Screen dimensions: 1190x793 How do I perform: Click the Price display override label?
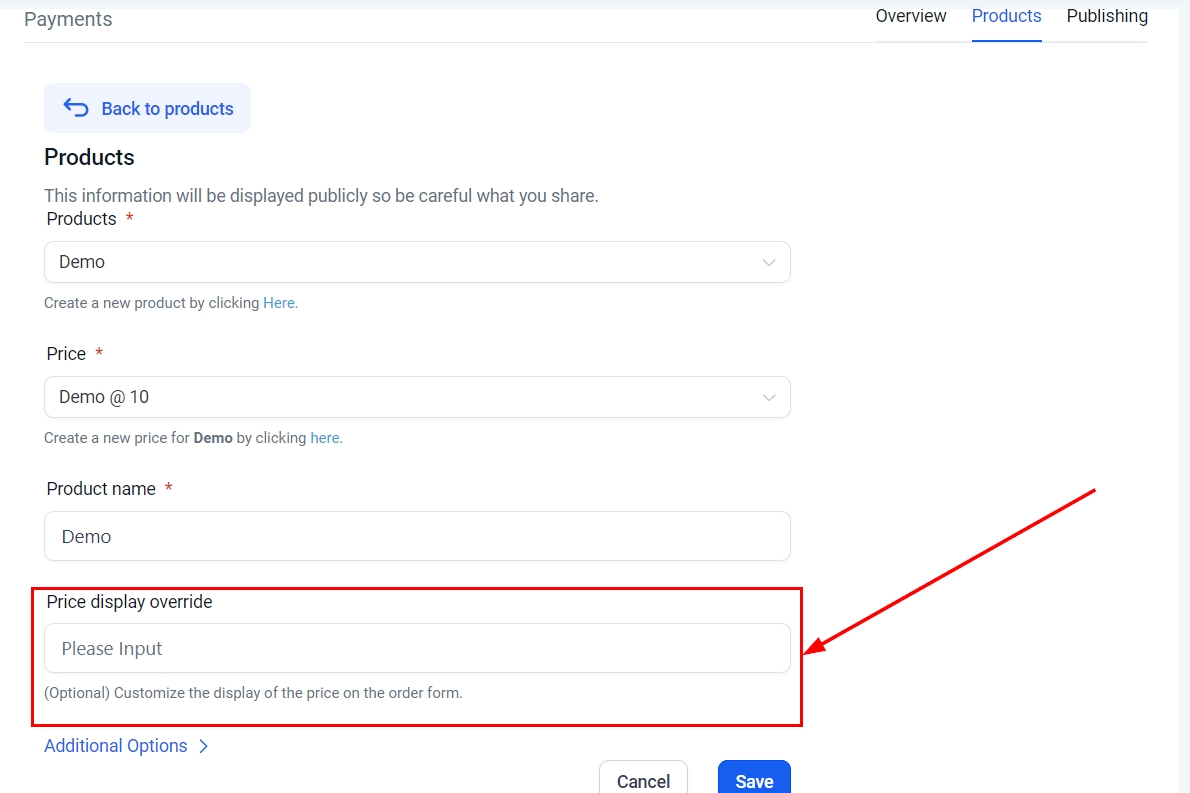(129, 602)
